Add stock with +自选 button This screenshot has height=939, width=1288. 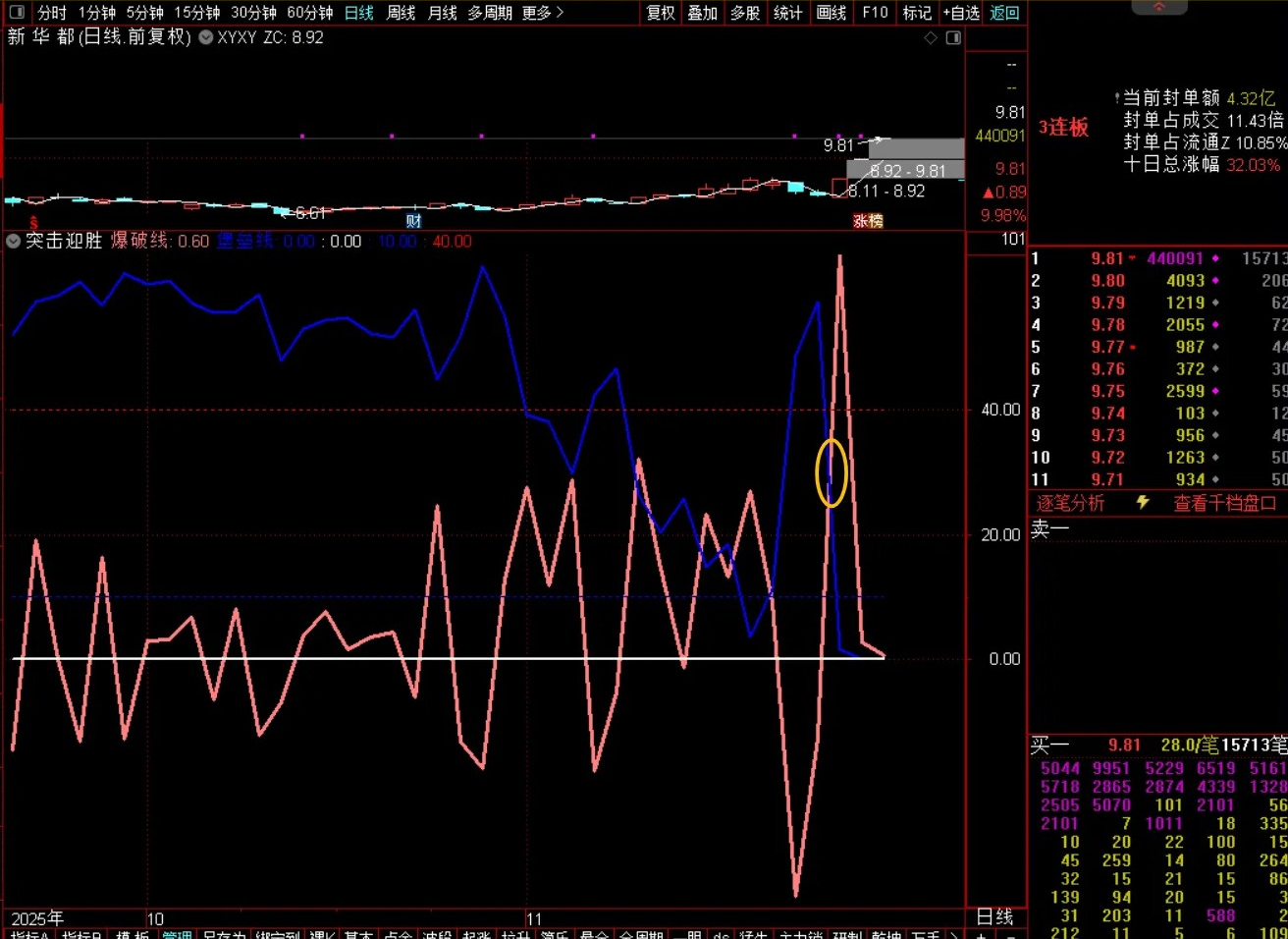click(x=961, y=13)
